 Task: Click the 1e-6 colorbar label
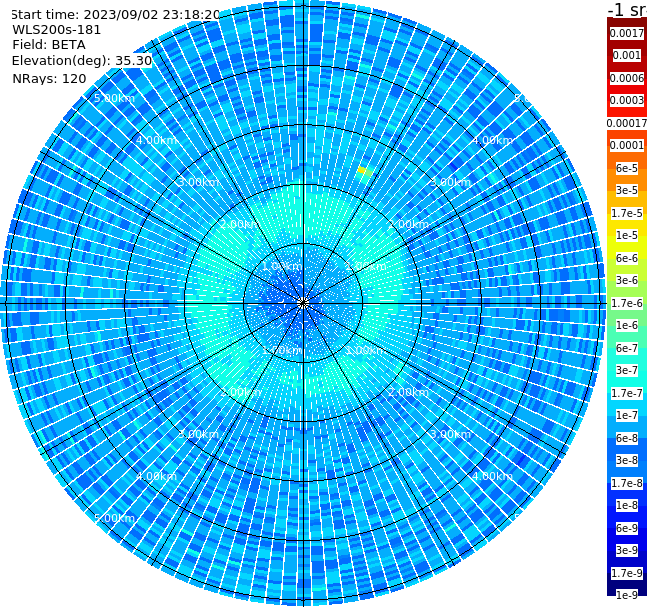click(x=627, y=325)
